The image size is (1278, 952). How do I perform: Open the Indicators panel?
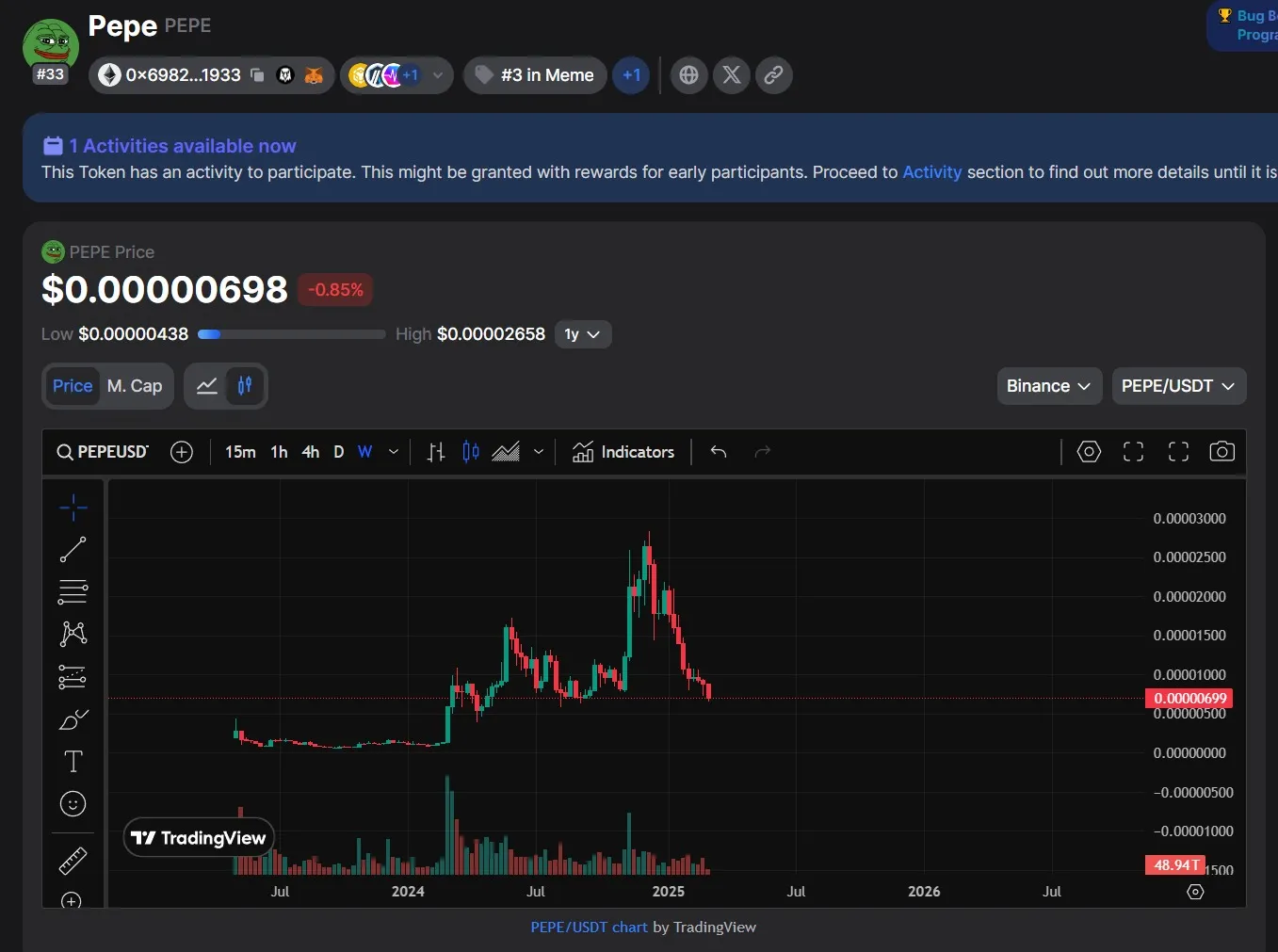(623, 452)
